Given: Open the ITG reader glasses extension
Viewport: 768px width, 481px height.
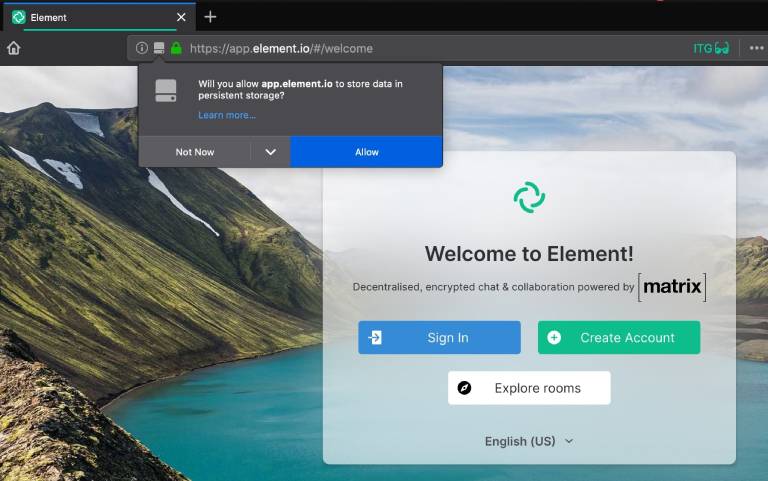Looking at the screenshot, I should coord(711,48).
